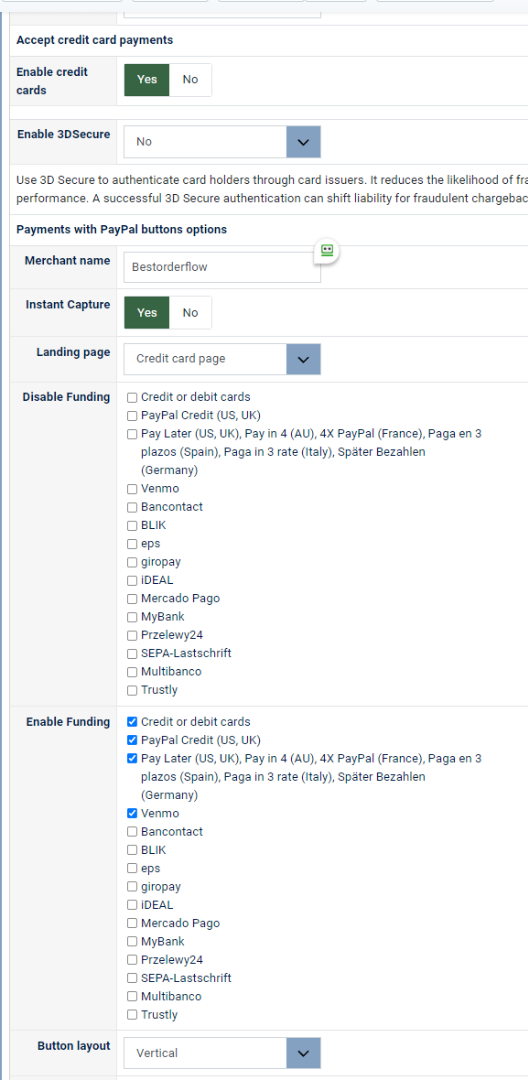Open the Enable 3DSecure dropdown
Screen dimensions: 528x1080
pos(222,142)
